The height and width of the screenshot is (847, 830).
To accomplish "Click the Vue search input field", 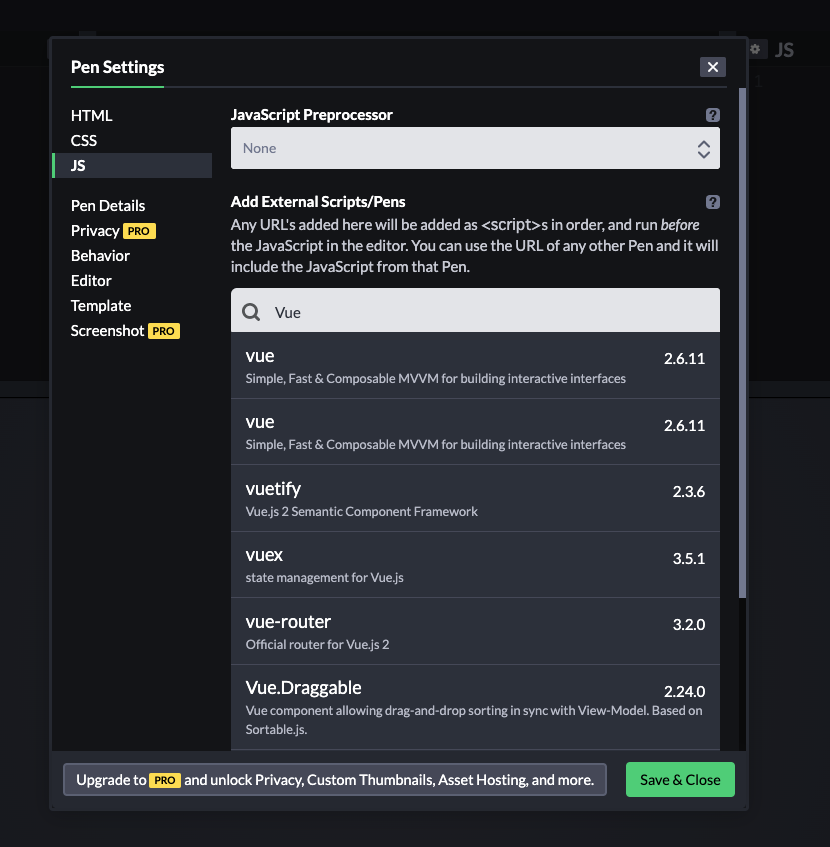I will (x=475, y=310).
